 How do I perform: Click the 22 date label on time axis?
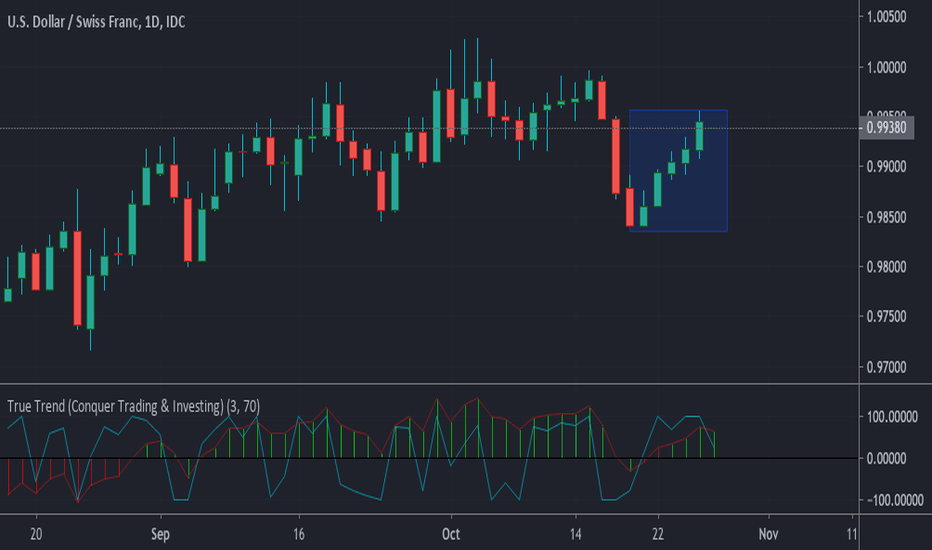pos(657,534)
